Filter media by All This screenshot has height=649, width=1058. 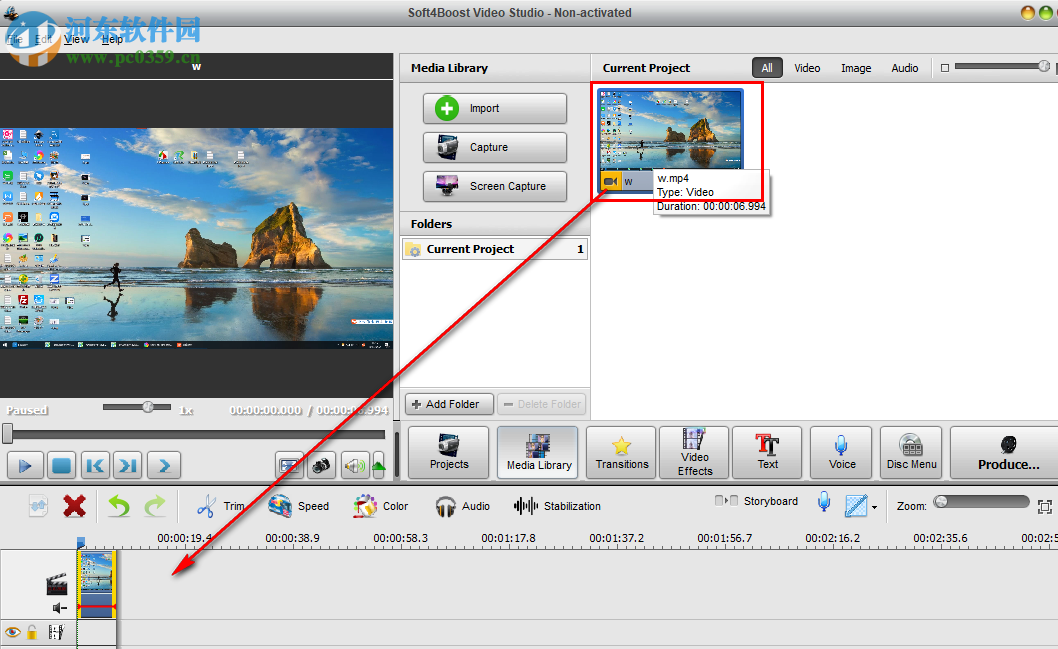[767, 68]
